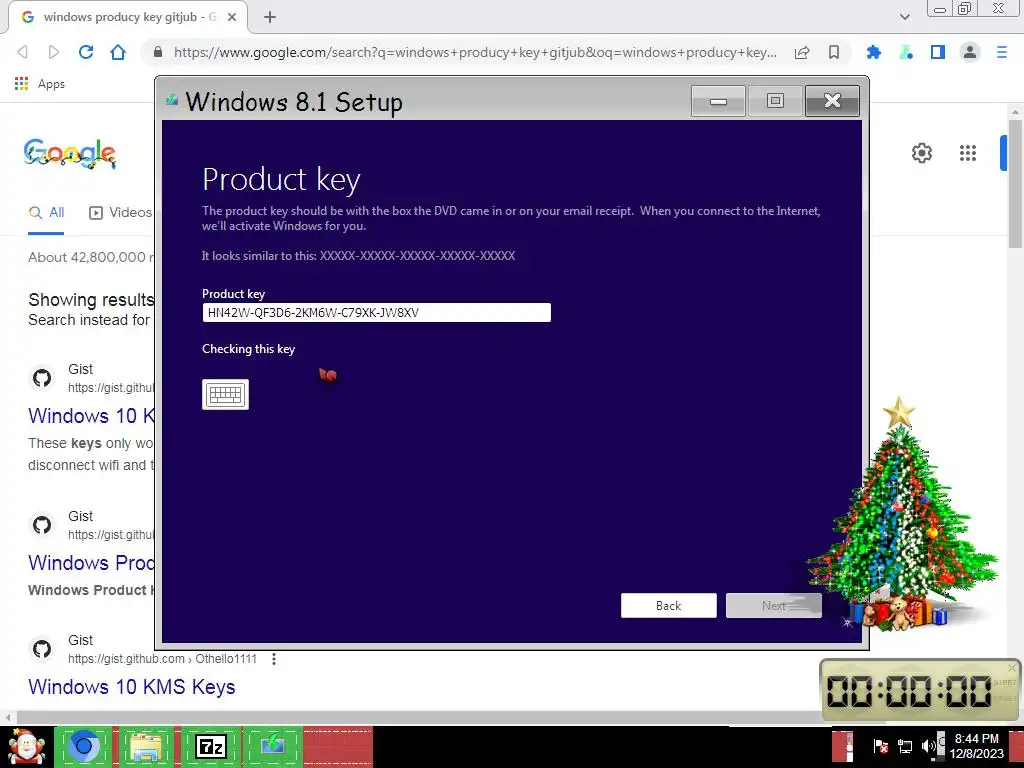Viewport: 1024px width, 768px height.
Task: Reload the page with refresh icon
Action: (x=86, y=52)
